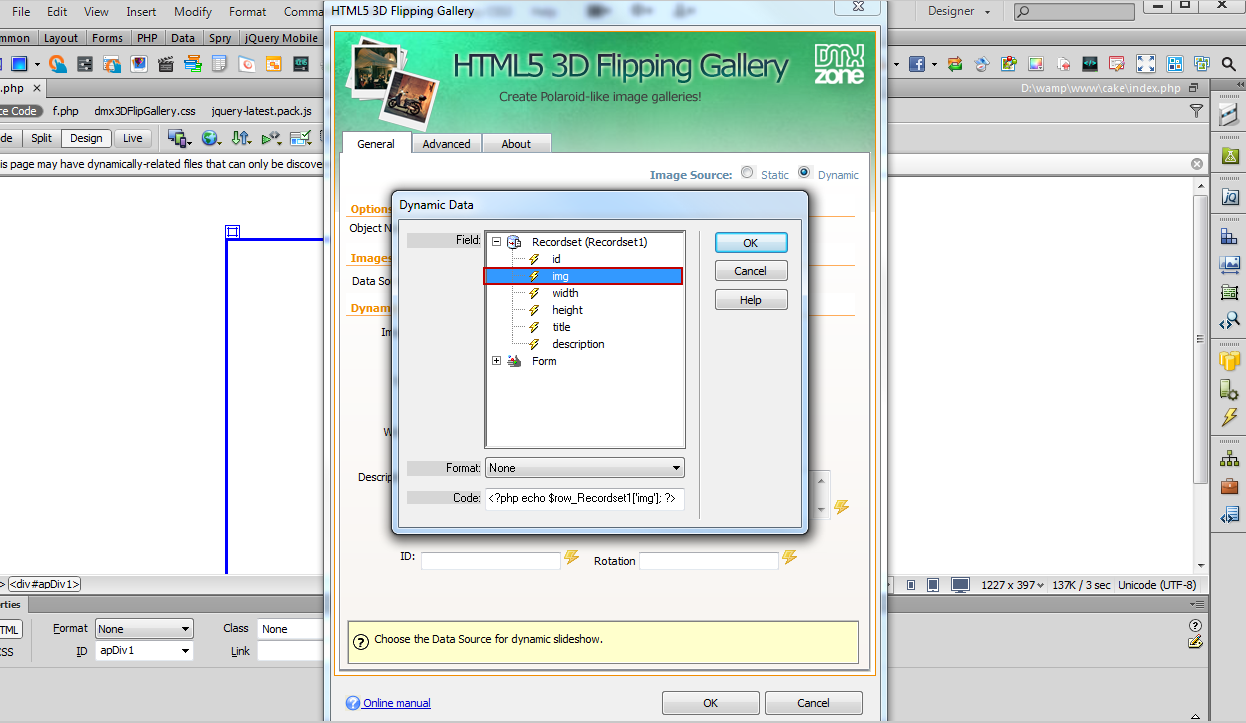1246x723 pixels.
Task: Open the ID dropdown showing apDiv1
Action: click(144, 651)
